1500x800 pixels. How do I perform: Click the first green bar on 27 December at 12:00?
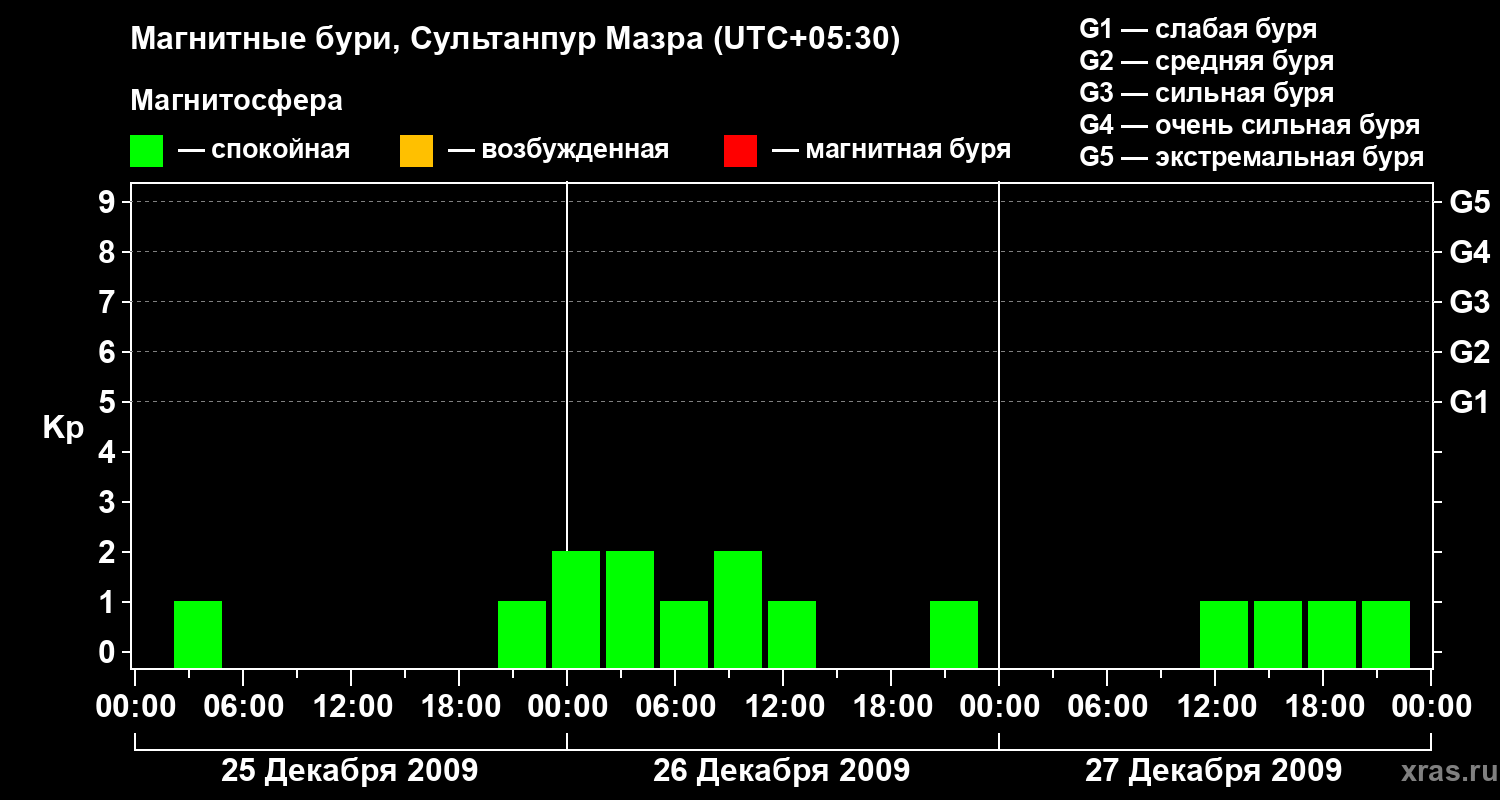pyautogui.click(x=1224, y=634)
